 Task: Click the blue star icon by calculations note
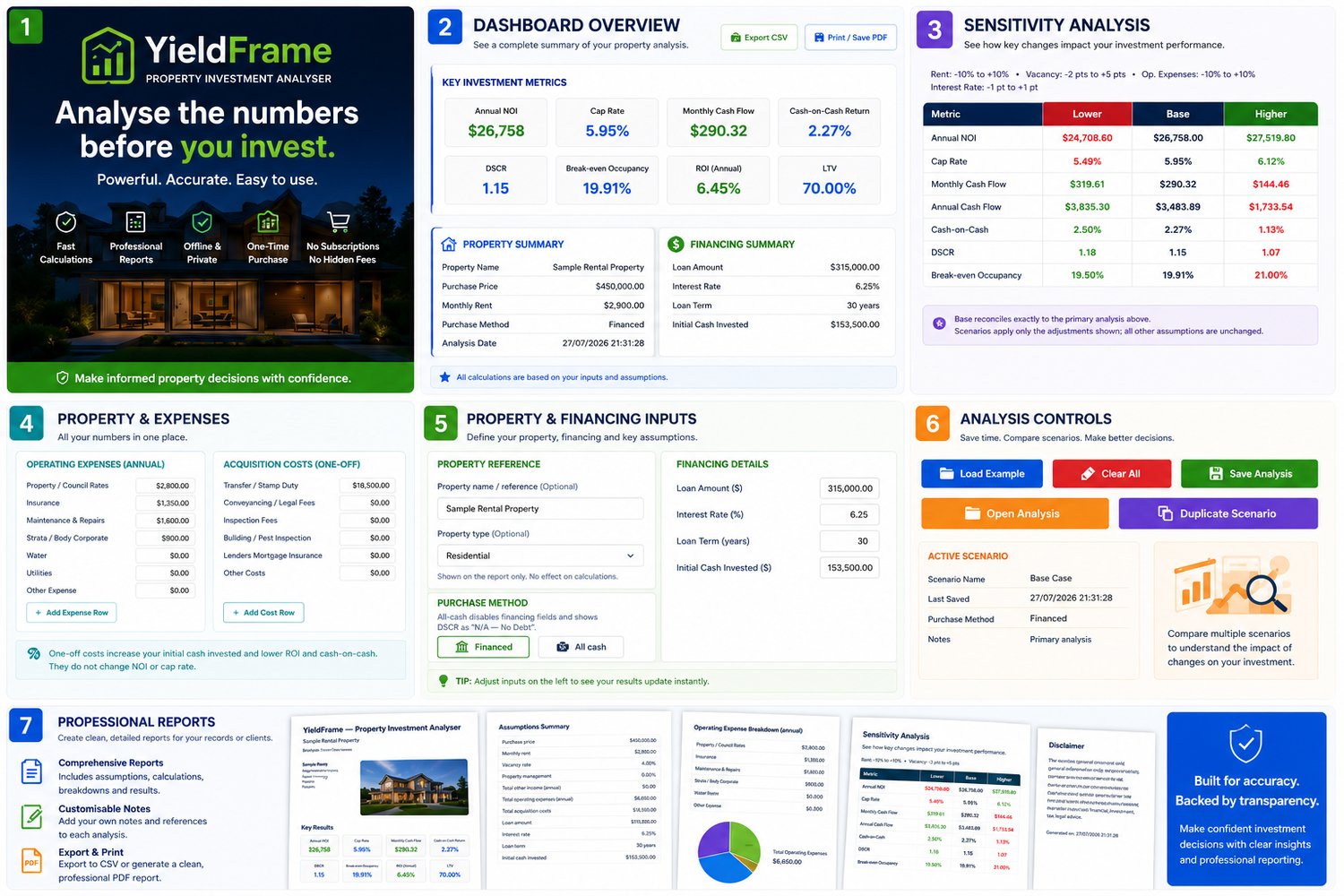pyautogui.click(x=445, y=377)
